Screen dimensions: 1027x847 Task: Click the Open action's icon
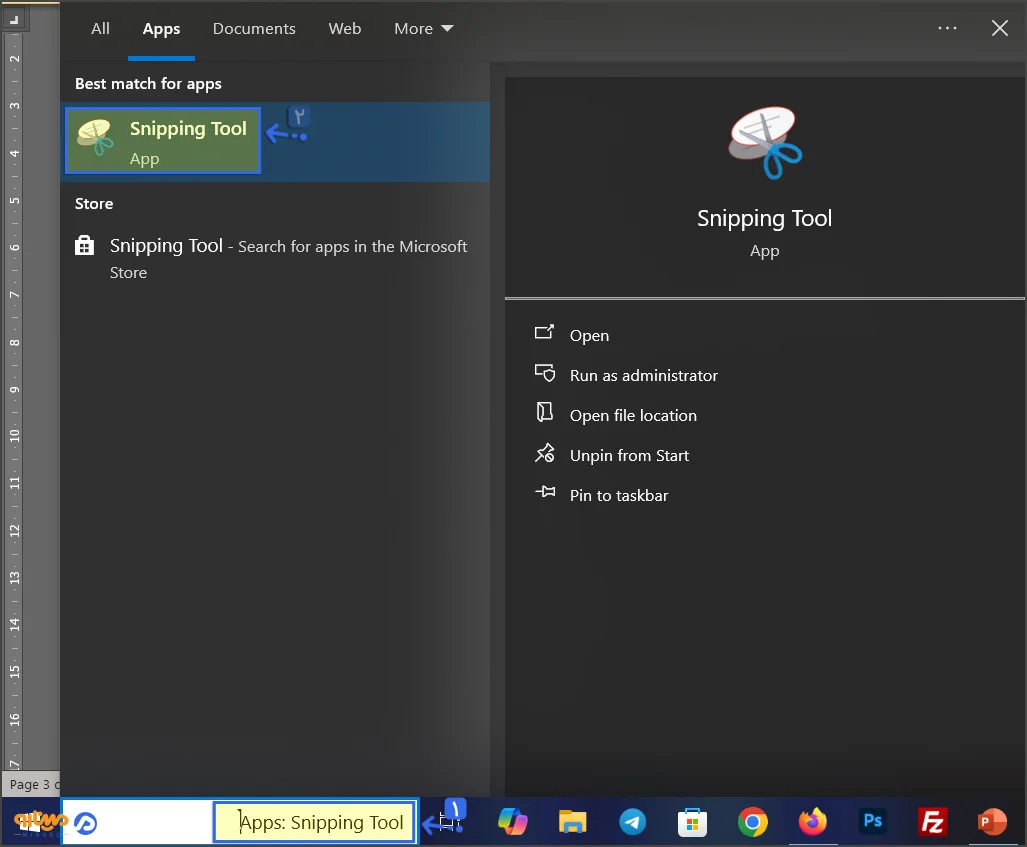point(544,332)
